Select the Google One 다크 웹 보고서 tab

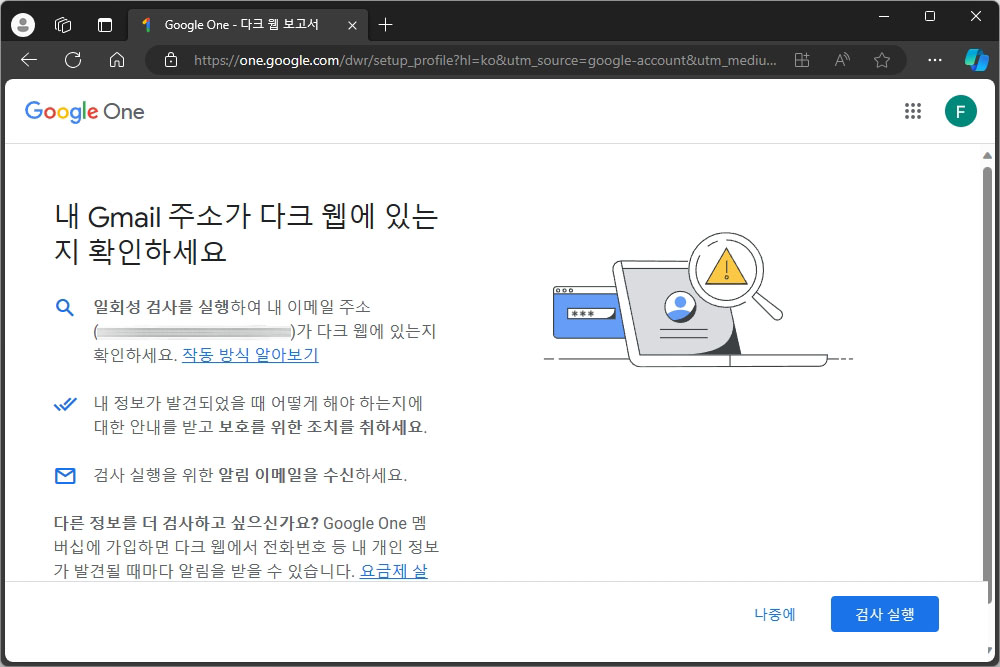pos(247,25)
